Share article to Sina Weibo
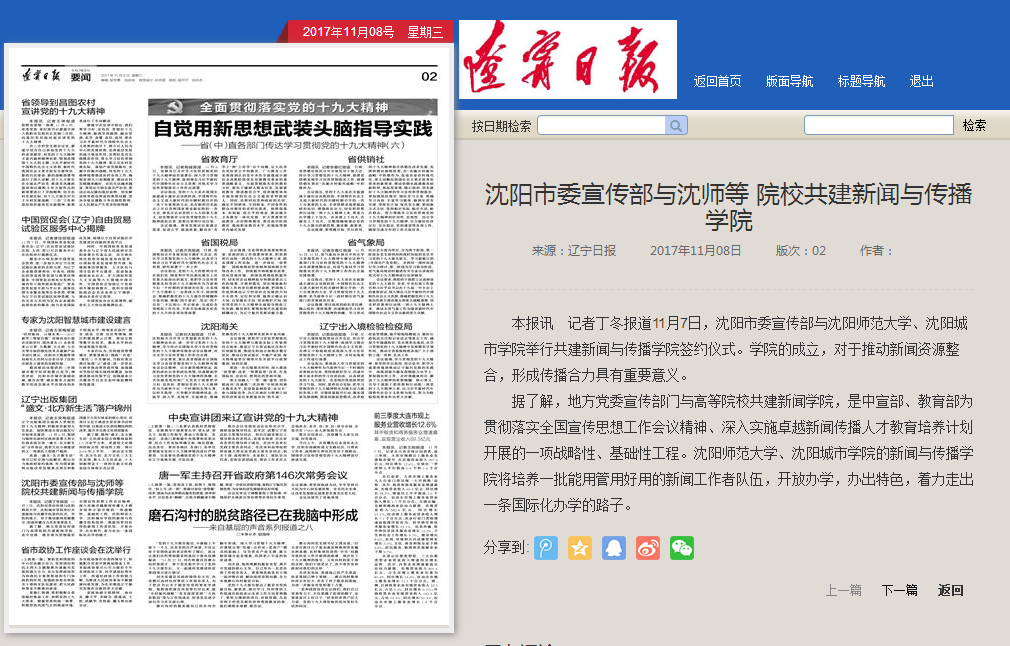 coord(648,548)
